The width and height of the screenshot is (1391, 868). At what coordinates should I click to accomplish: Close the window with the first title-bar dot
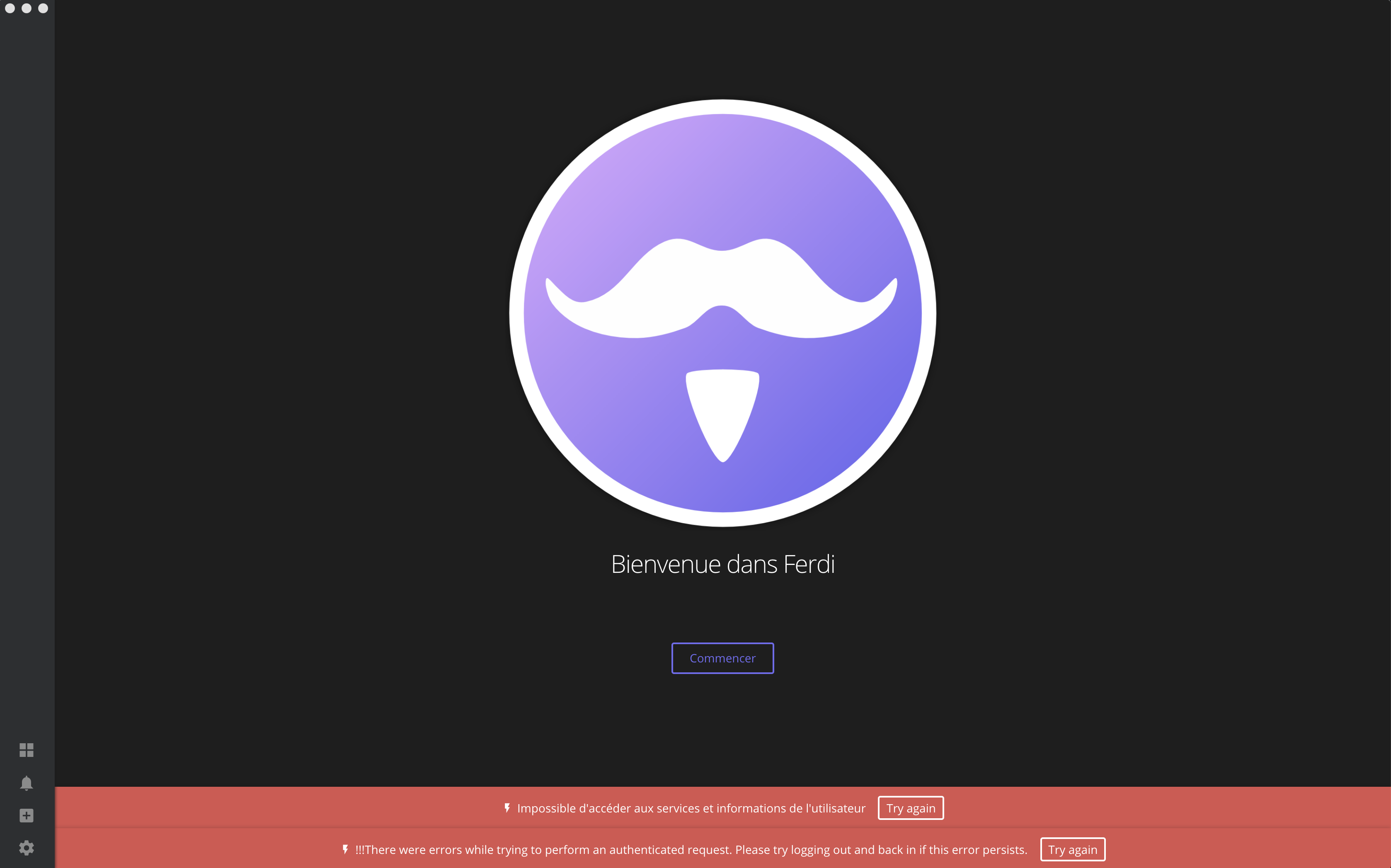(10, 8)
